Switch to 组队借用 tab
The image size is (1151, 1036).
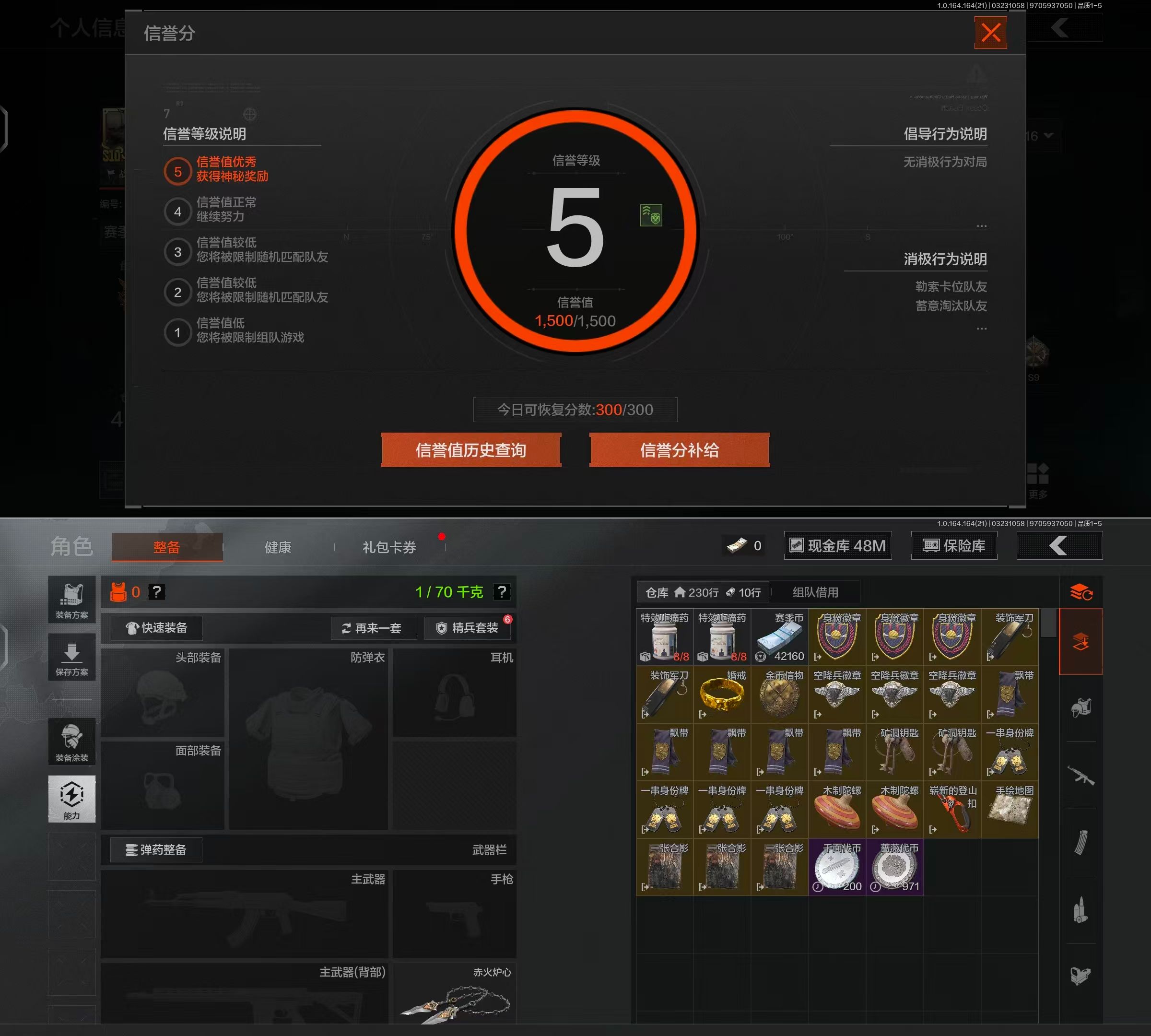[x=815, y=592]
